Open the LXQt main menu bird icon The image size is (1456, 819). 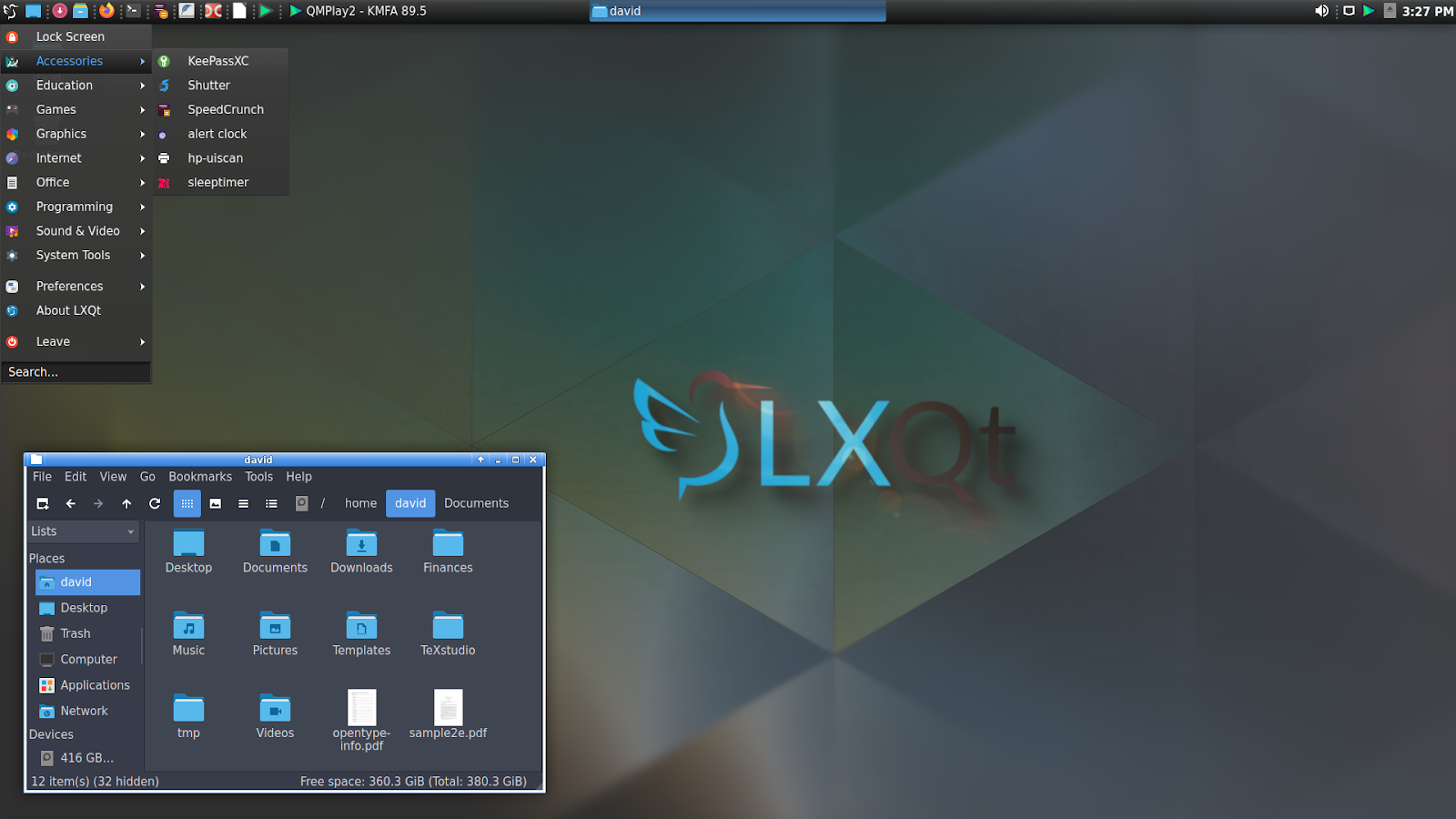(10, 11)
